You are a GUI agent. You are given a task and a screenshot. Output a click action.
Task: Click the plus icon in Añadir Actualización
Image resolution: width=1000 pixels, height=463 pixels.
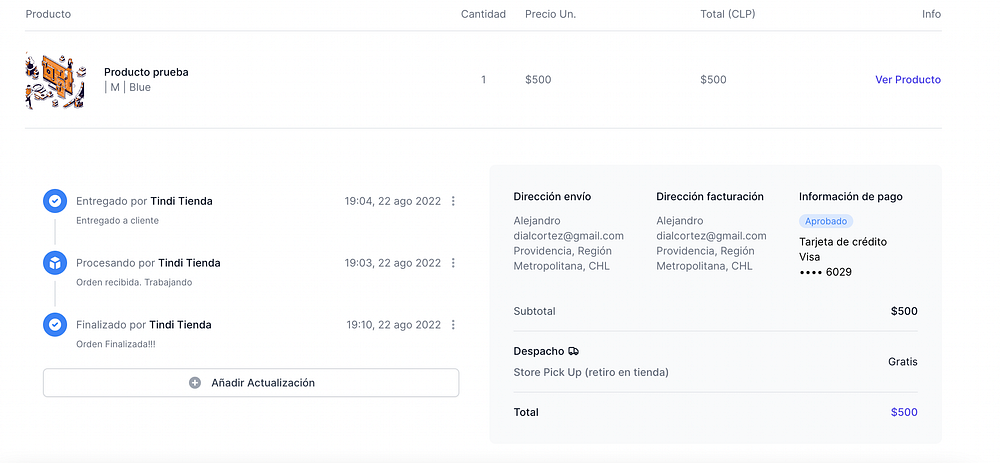tap(195, 383)
